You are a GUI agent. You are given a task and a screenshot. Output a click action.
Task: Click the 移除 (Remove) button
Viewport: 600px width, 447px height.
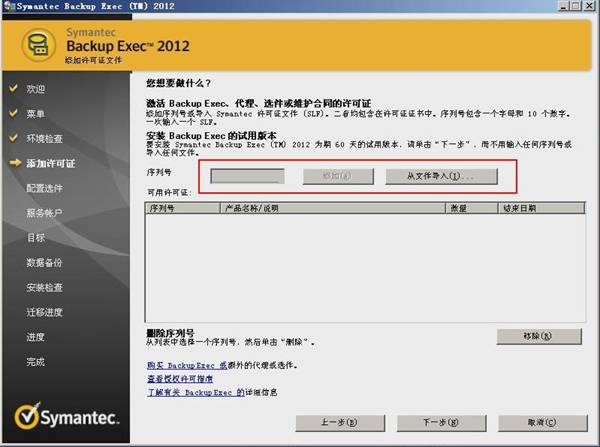(537, 336)
